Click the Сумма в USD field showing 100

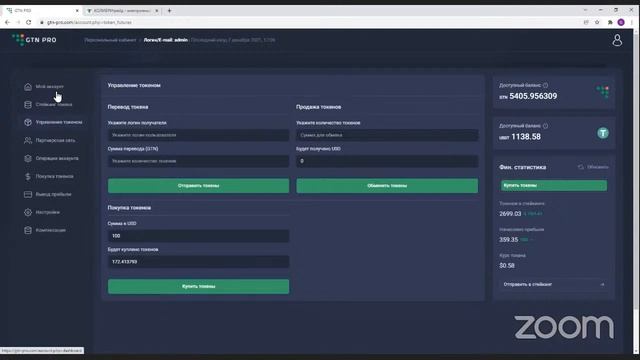point(198,236)
